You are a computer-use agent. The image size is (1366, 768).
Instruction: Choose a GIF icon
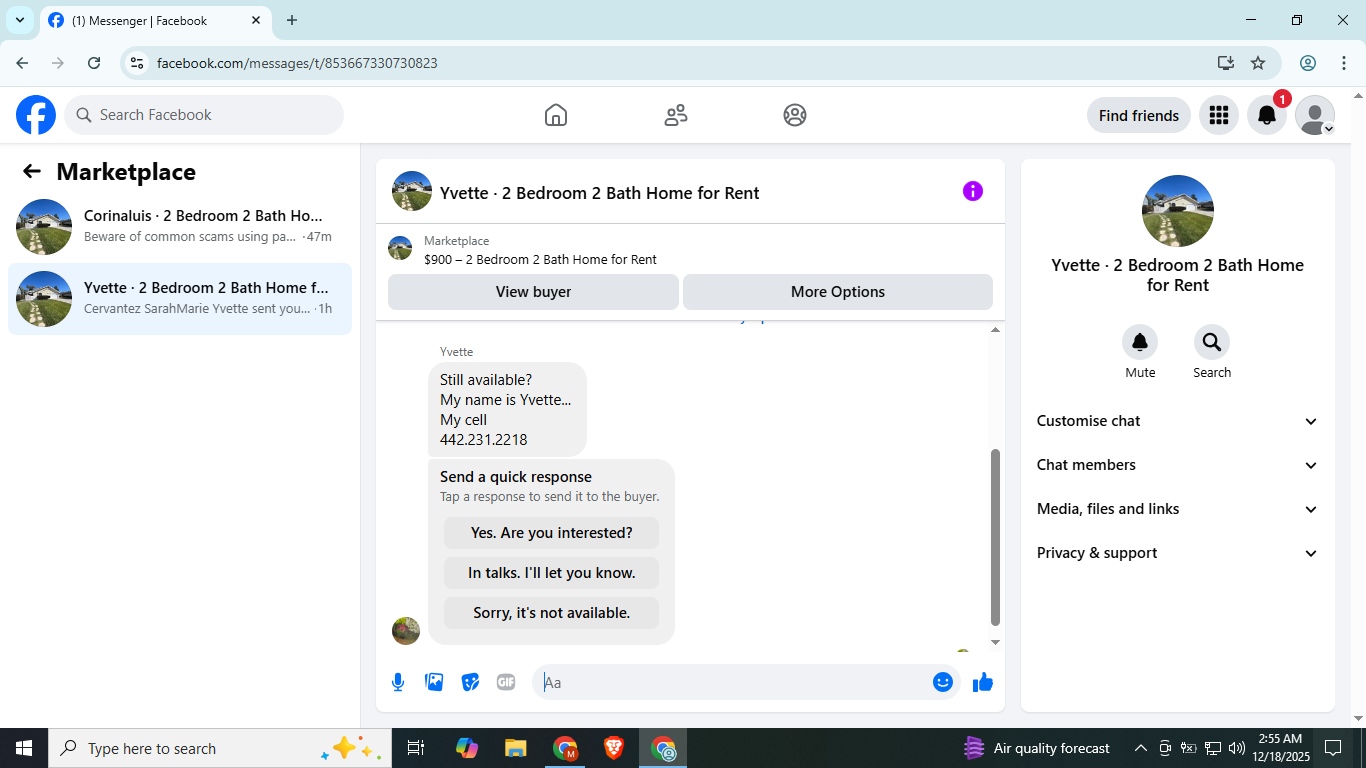(506, 682)
